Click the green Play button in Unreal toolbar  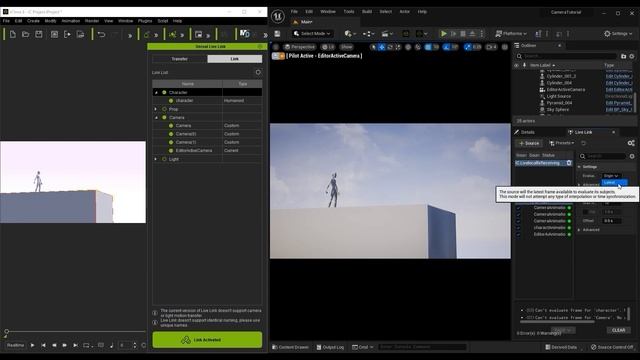coord(443,33)
